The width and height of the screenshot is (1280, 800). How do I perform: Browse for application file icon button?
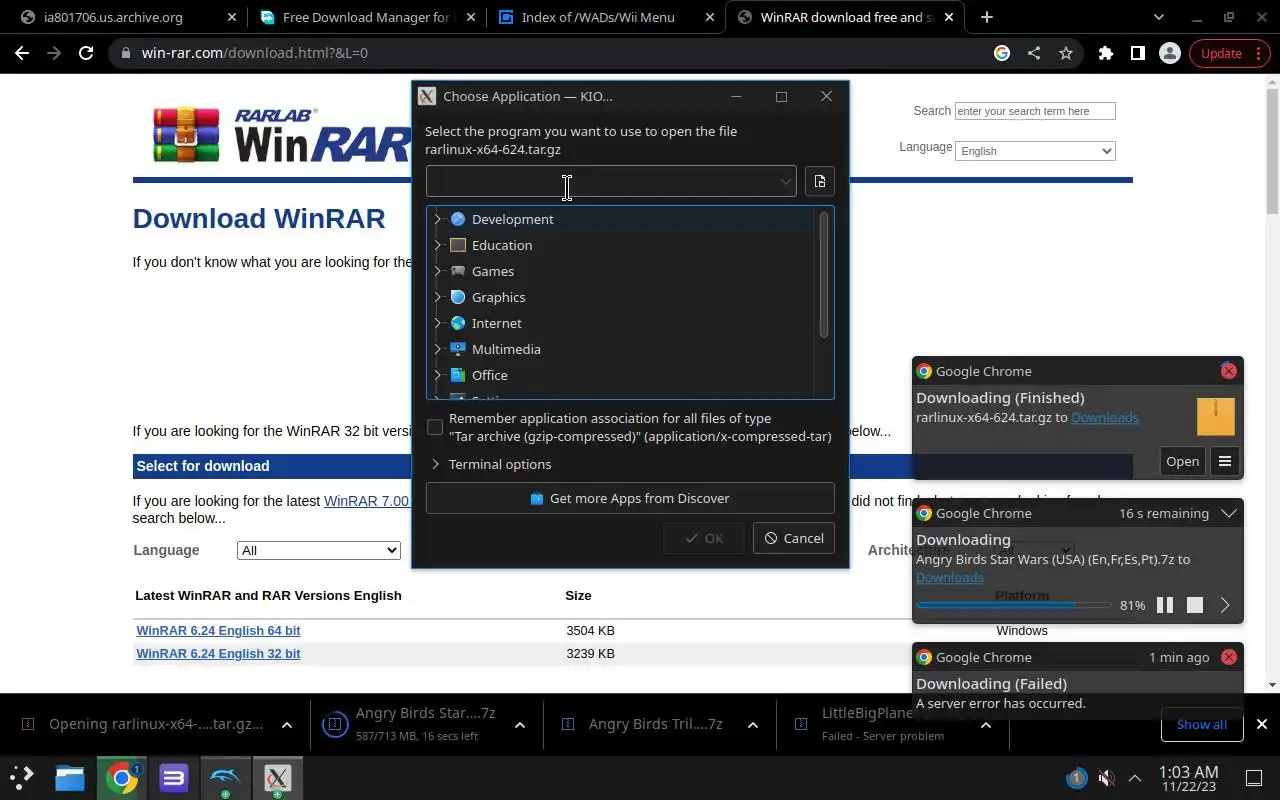pyautogui.click(x=820, y=181)
